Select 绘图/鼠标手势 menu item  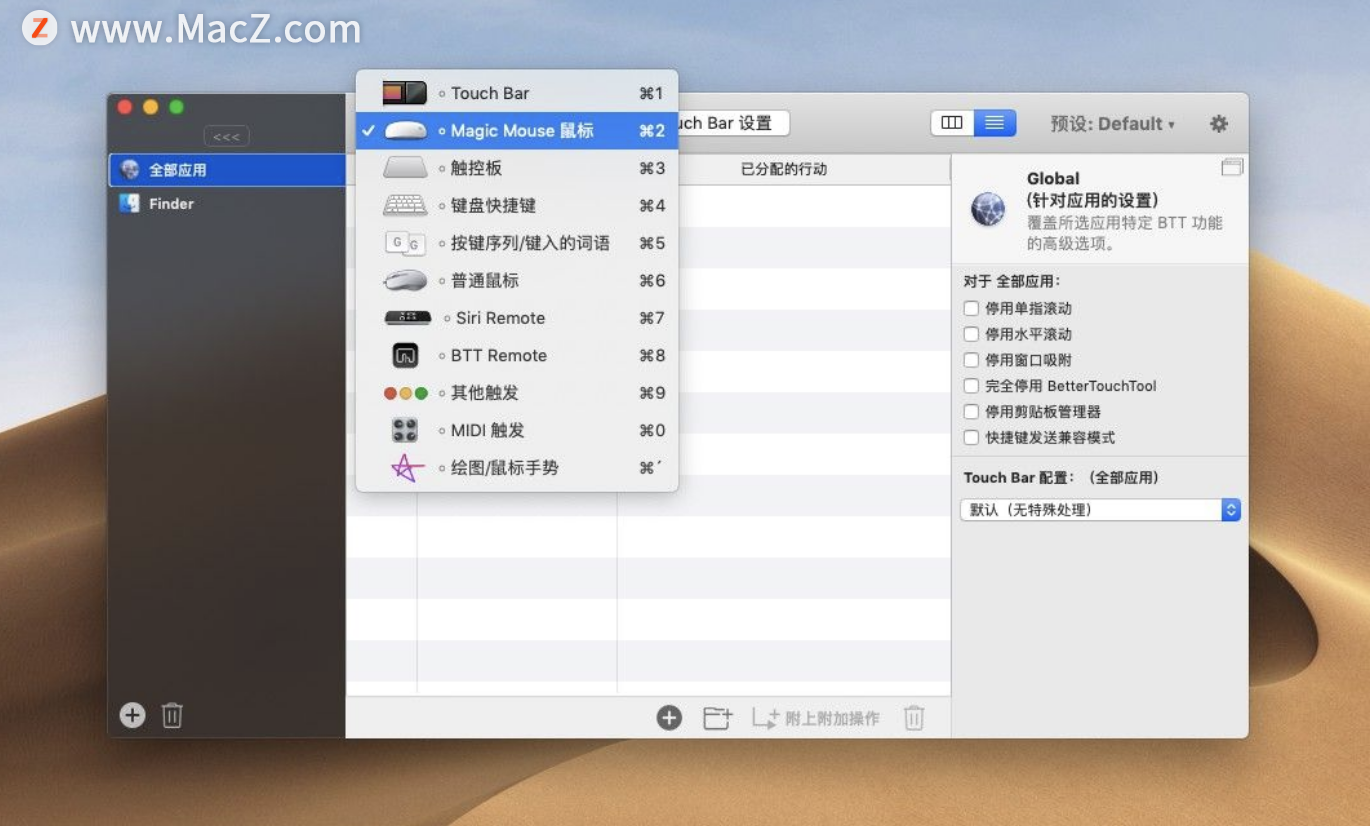point(517,468)
